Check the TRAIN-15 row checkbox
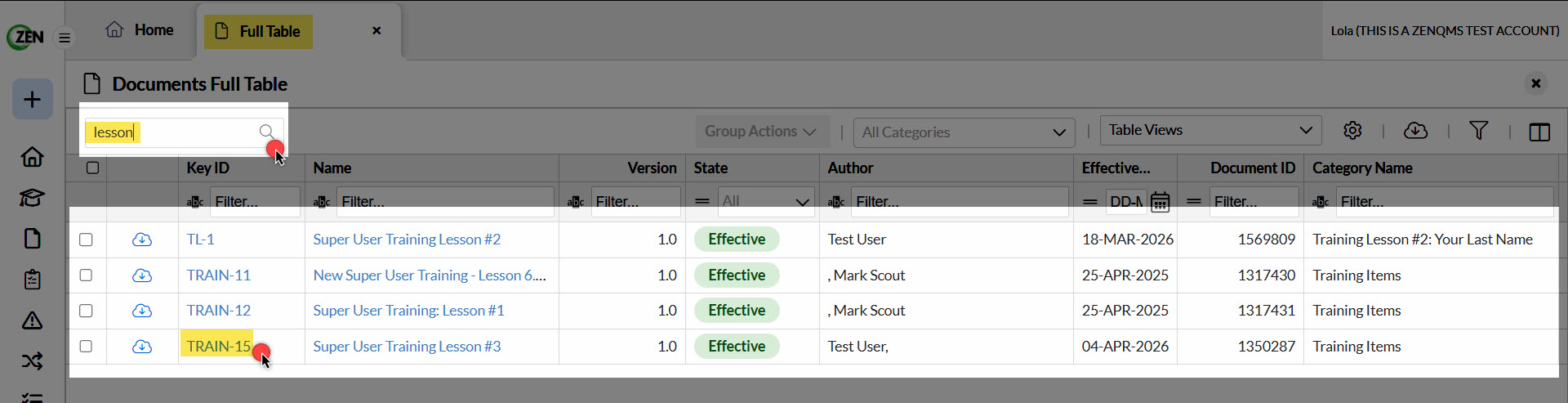 coord(86,347)
